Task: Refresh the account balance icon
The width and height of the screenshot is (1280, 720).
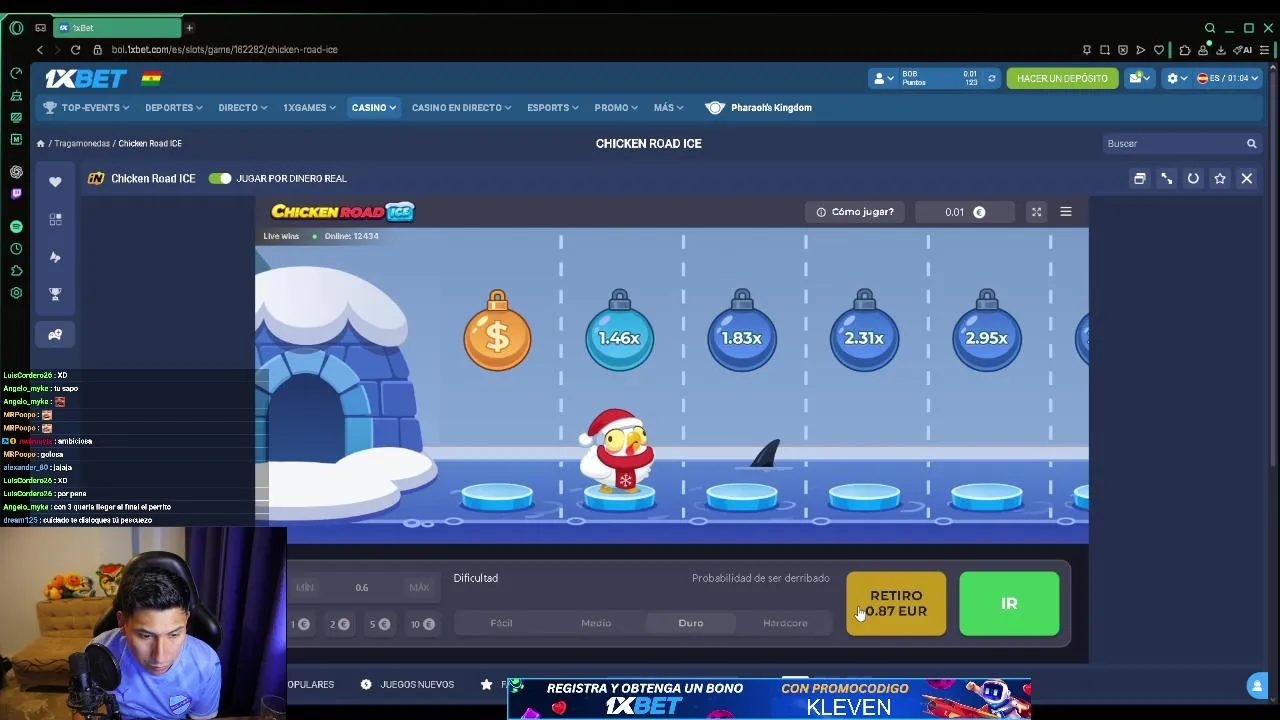Action: coord(991,78)
